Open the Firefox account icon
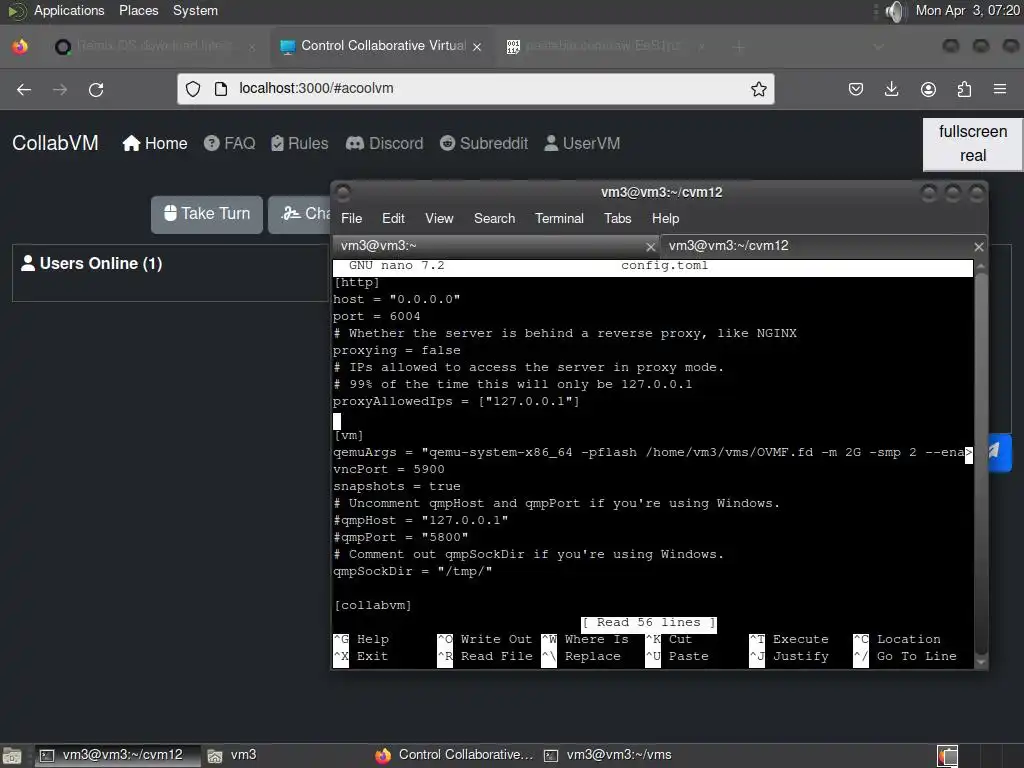The width and height of the screenshot is (1024, 768). (928, 89)
